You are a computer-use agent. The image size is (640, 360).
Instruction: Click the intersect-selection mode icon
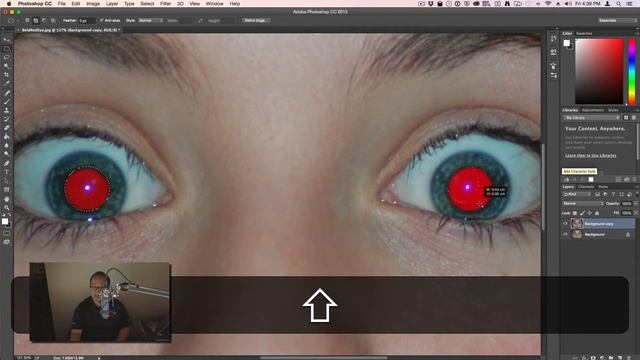coord(53,20)
